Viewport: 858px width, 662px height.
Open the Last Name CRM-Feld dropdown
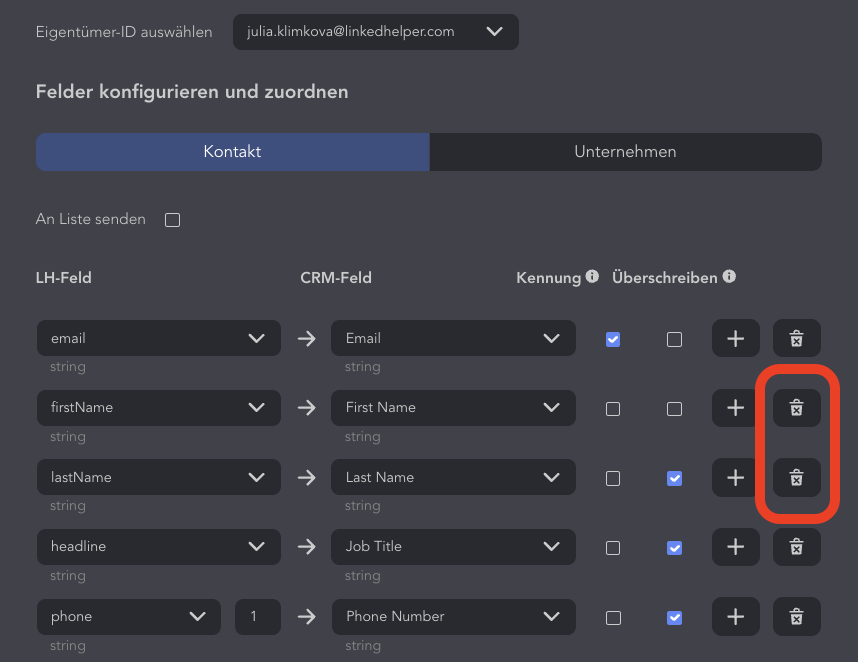pyautogui.click(x=453, y=477)
